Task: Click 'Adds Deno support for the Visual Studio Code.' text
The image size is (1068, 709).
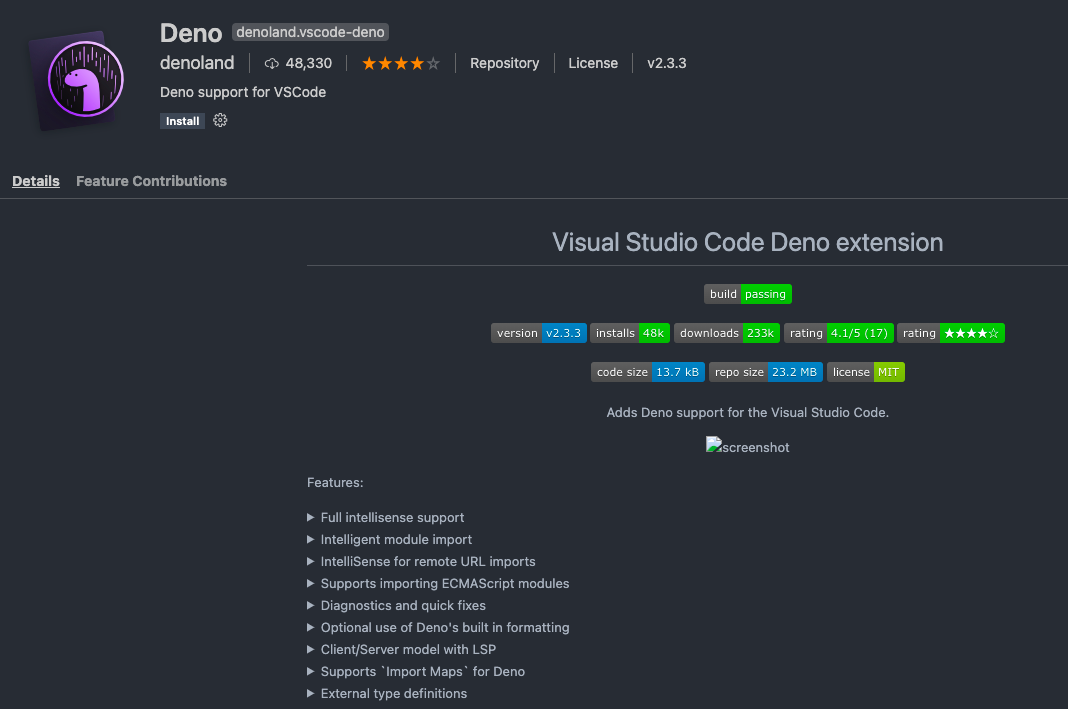Action: (x=747, y=412)
